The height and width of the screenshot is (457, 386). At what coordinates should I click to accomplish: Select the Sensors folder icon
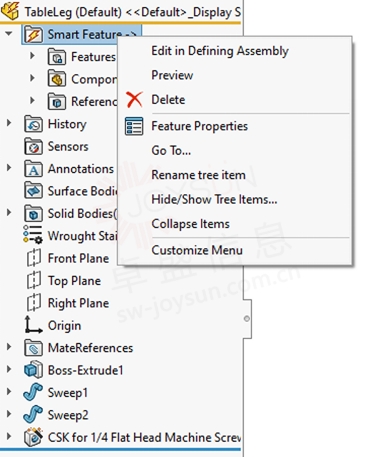pos(33,147)
